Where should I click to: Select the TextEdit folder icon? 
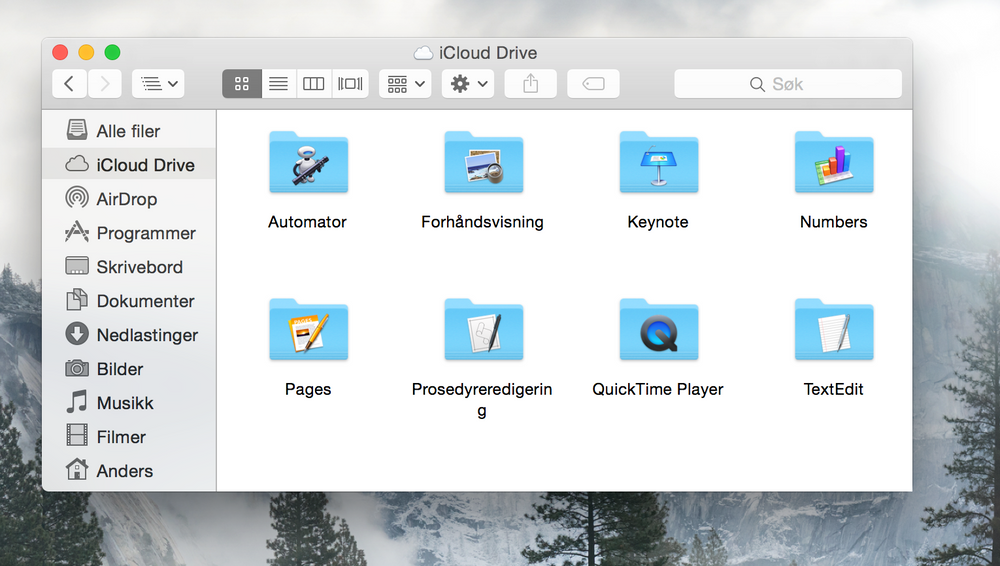[x=834, y=329]
